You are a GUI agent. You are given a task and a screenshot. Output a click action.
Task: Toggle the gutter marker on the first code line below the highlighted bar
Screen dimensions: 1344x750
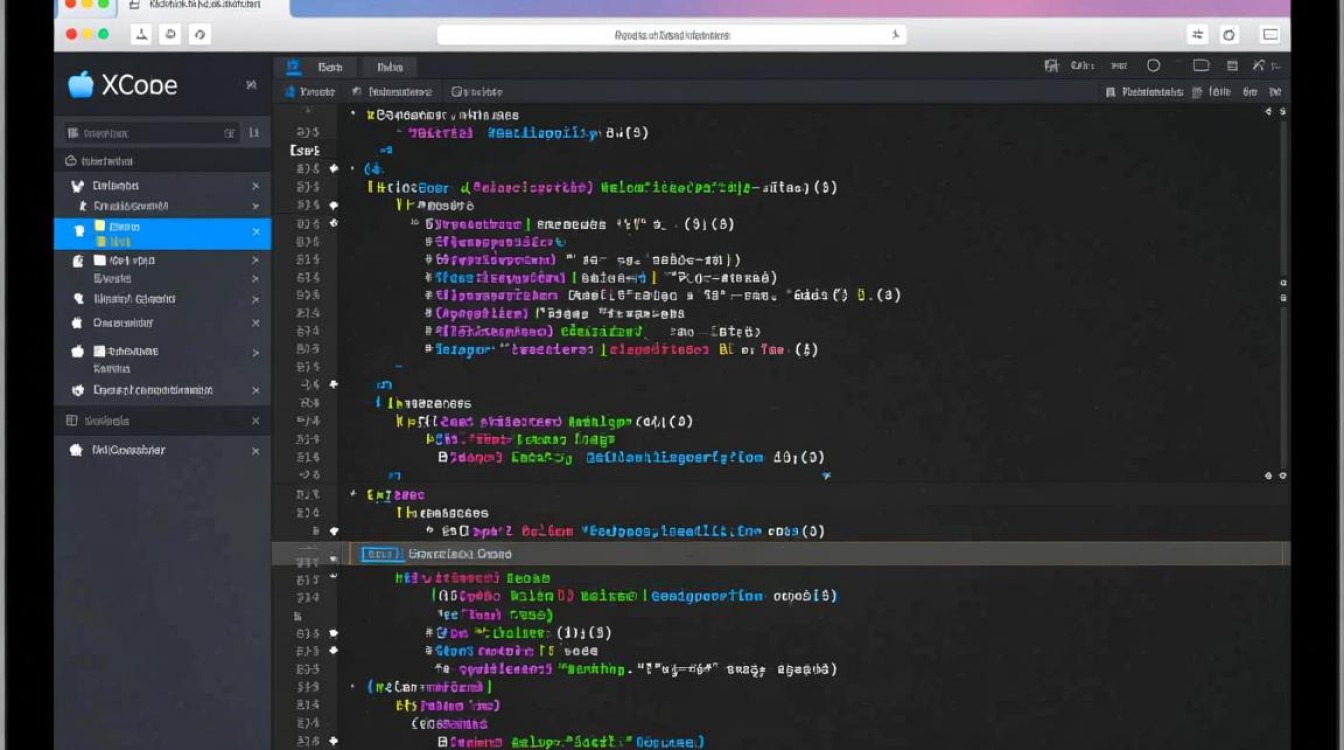pos(333,577)
